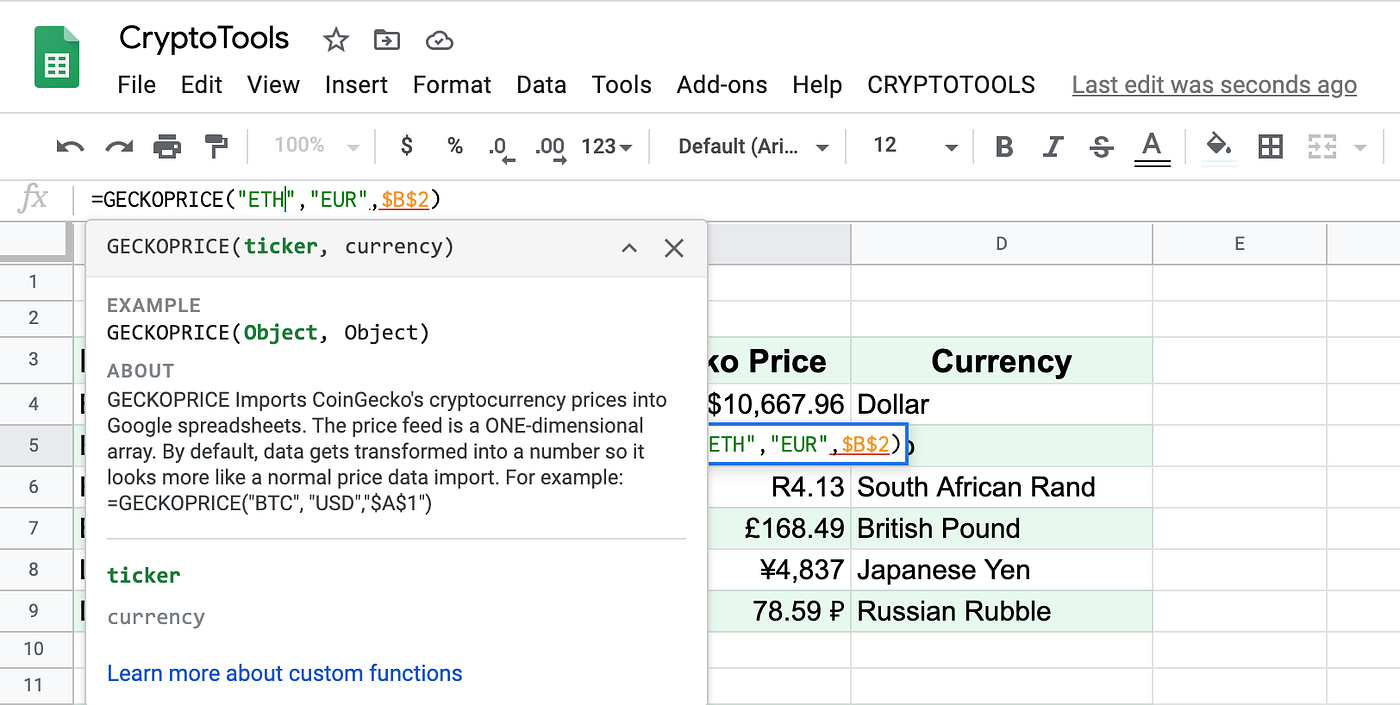Open the fill color picker
This screenshot has width=1400, height=705.
1218,147
